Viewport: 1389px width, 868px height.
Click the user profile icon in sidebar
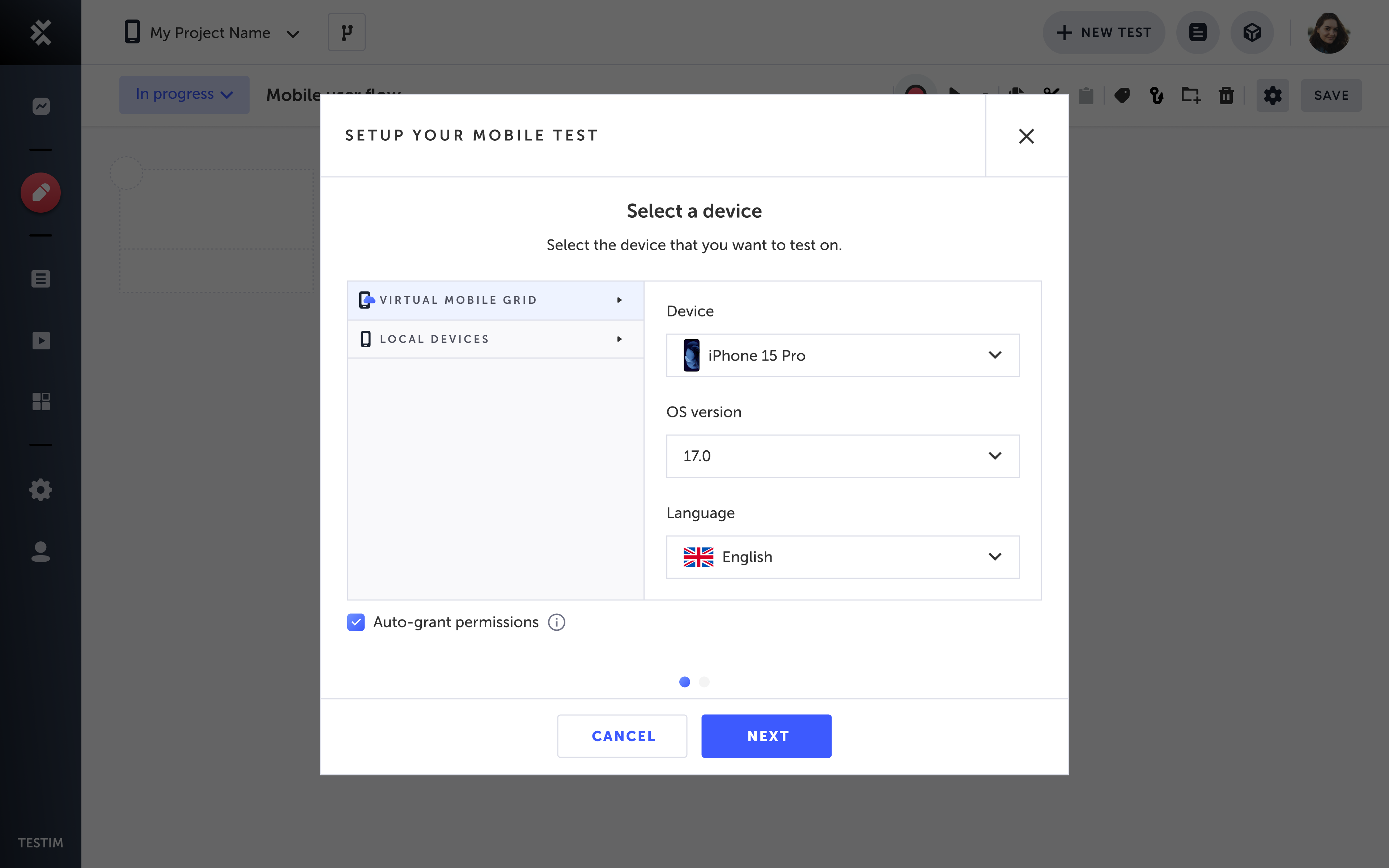[40, 552]
